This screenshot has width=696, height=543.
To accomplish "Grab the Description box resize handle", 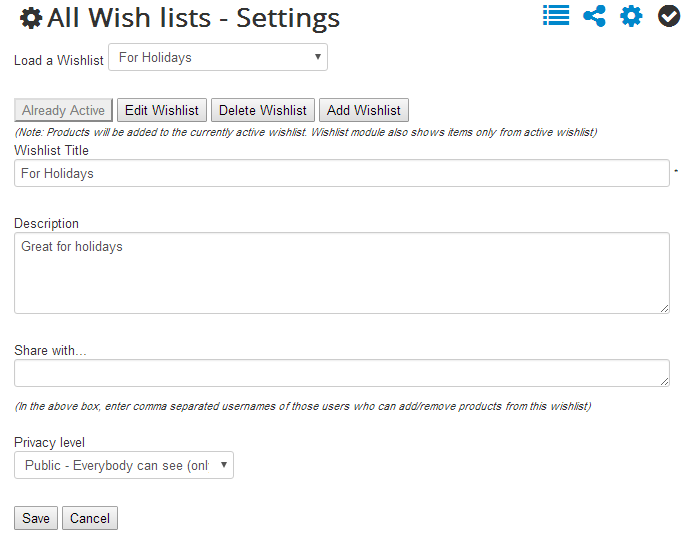I will (664, 308).
